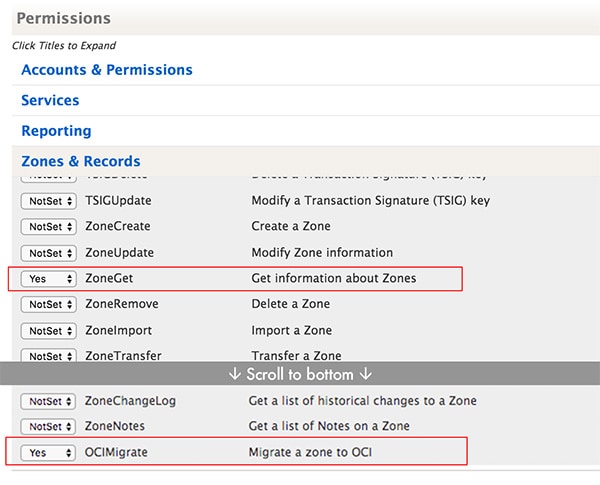Expand the Services section

point(50,100)
